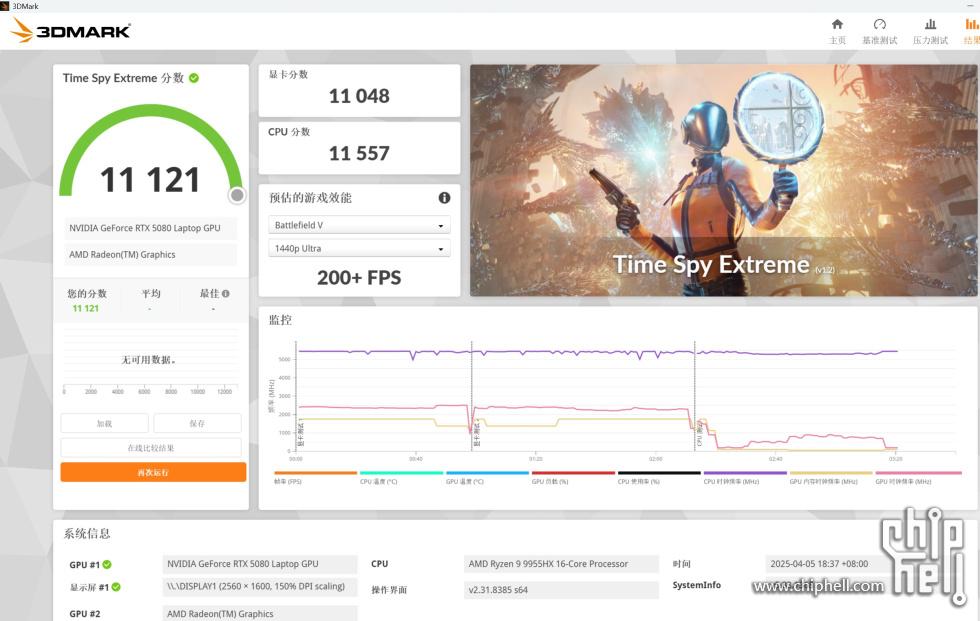Click the 无可用数据 distribution chart
980x621 pixels.
coord(151,360)
